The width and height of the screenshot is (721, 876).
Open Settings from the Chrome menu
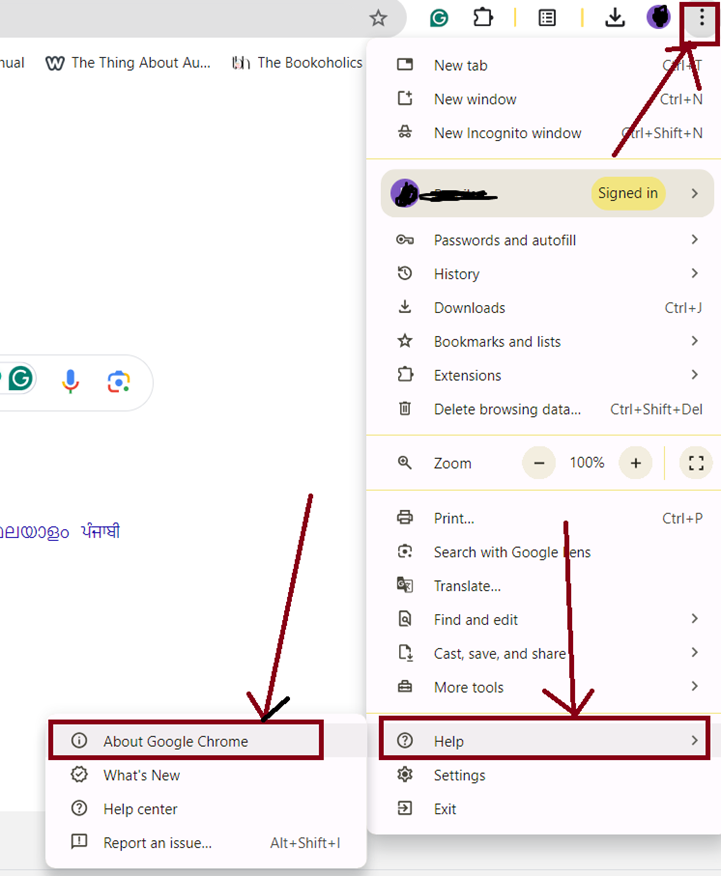point(459,775)
